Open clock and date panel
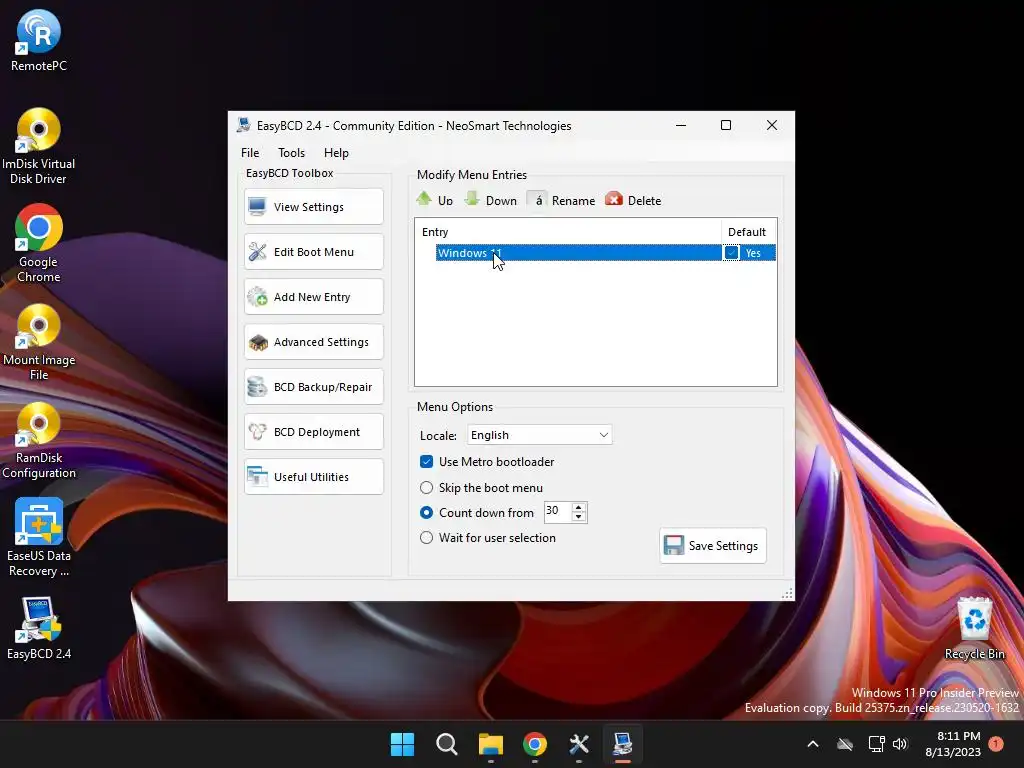Viewport: 1024px width, 768px height. (953, 744)
